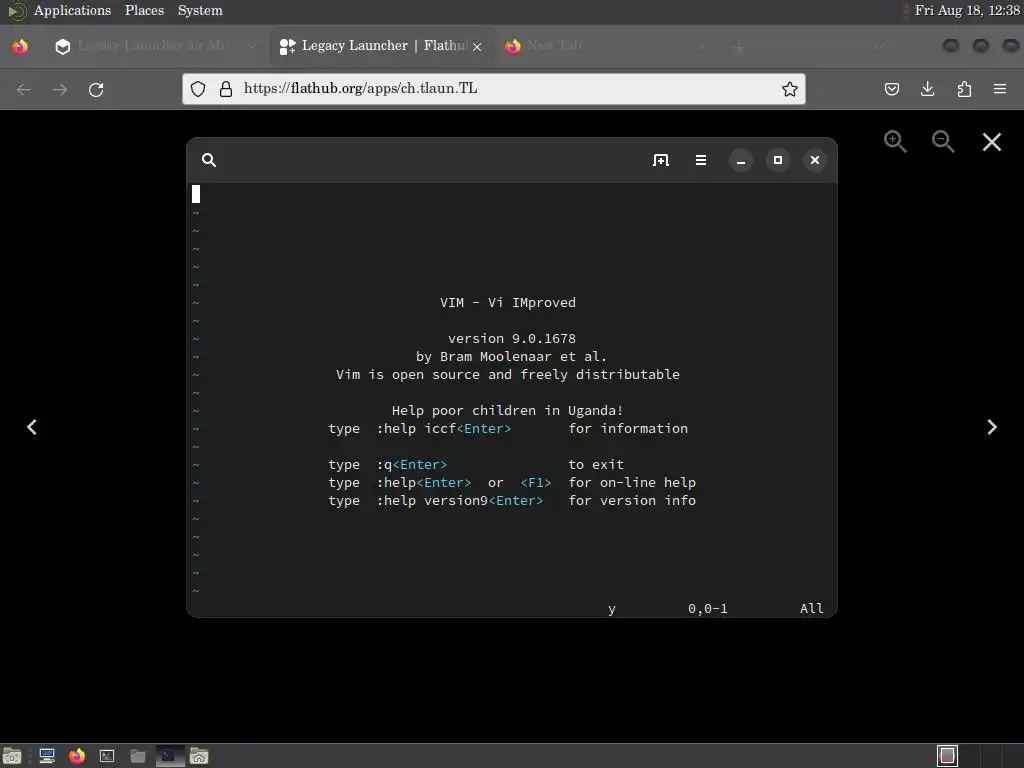
Task: Reload the current Flathub page
Action: click(x=96, y=89)
